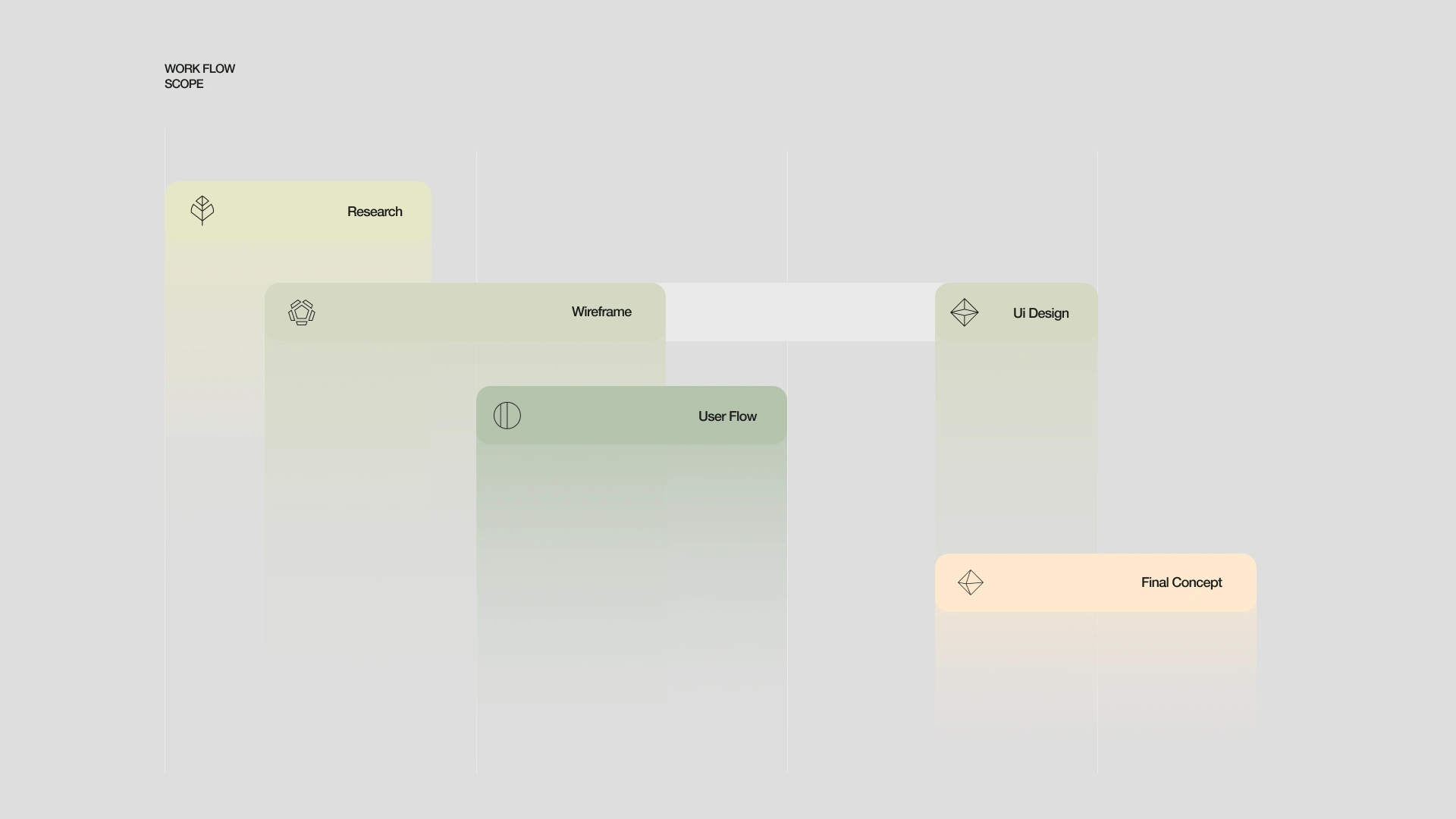The width and height of the screenshot is (1456, 819).
Task: Click the WORK FLOW SCOPE heading
Action: coord(199,76)
